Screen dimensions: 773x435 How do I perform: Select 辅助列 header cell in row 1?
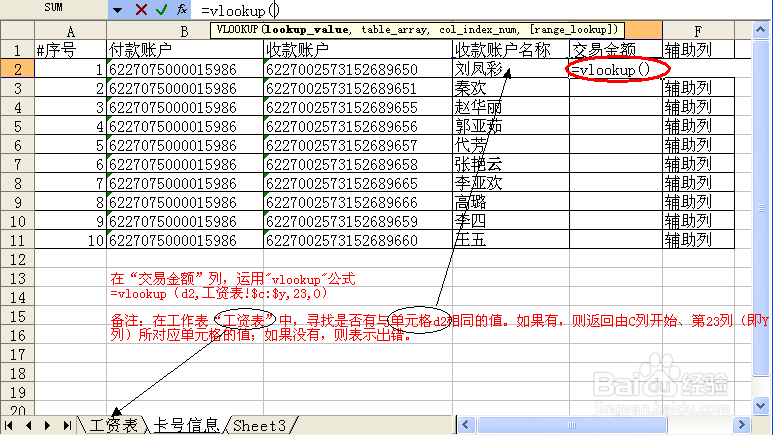point(698,50)
